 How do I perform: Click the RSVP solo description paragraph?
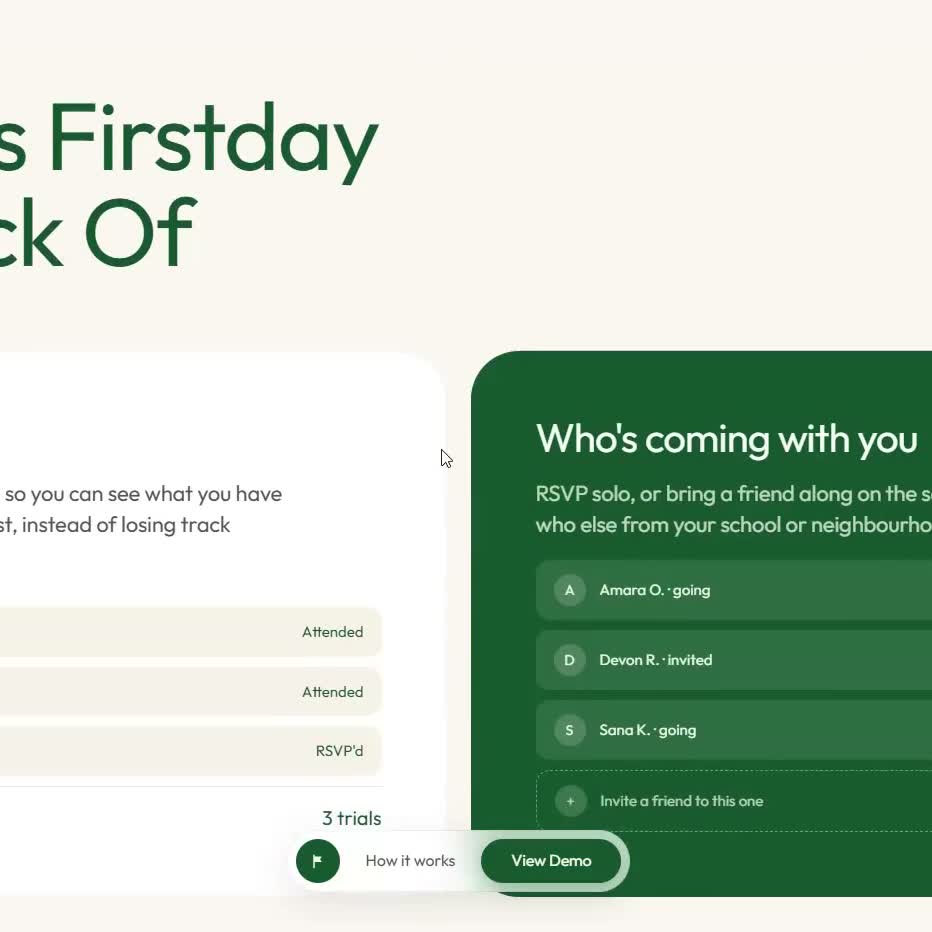[x=733, y=509]
